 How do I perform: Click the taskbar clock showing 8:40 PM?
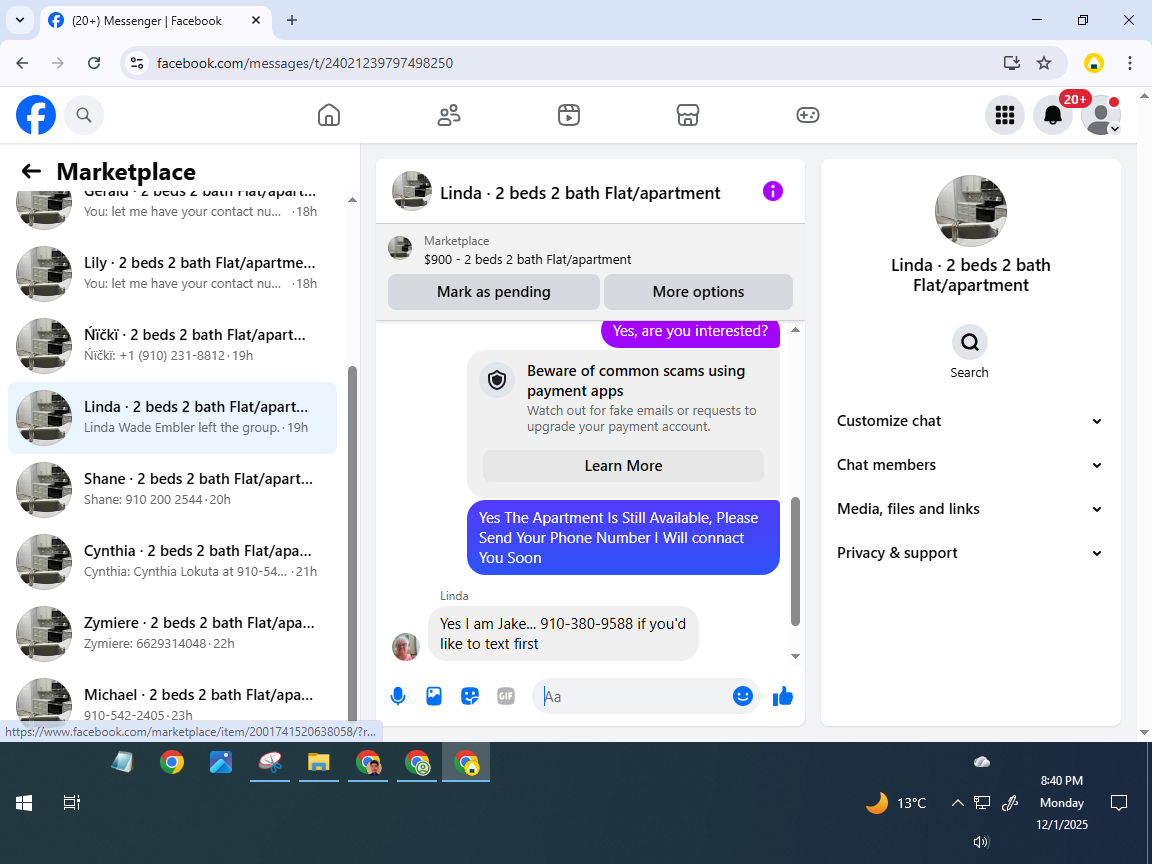tap(1062, 802)
